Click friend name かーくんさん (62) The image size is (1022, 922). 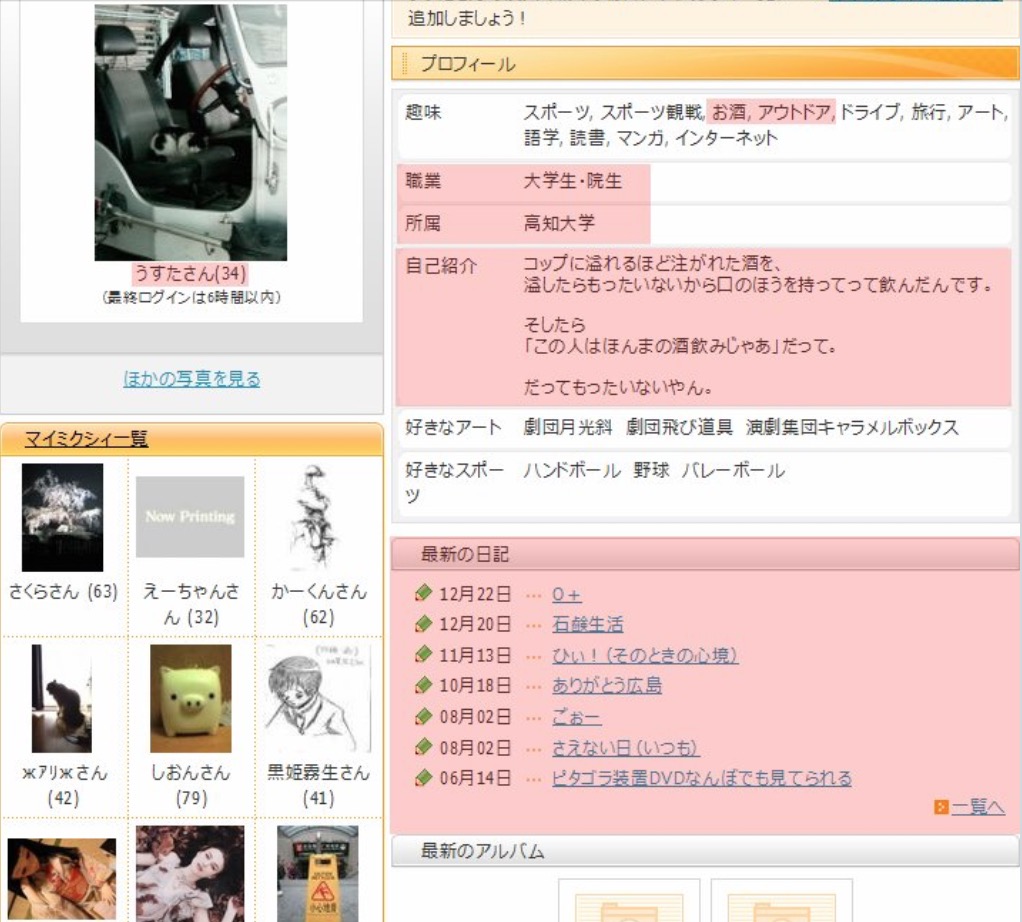point(319,604)
